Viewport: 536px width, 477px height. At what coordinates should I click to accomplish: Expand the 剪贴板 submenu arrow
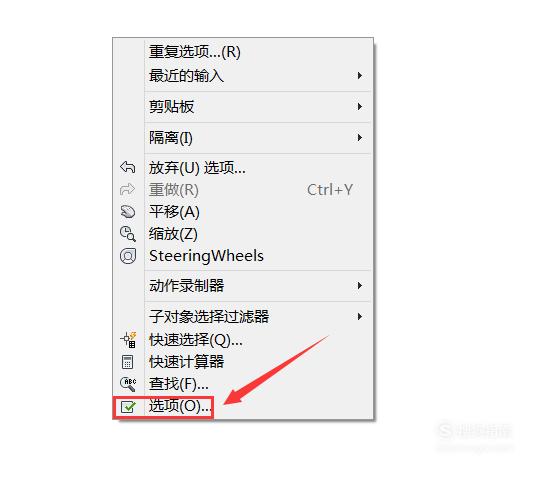pos(360,107)
